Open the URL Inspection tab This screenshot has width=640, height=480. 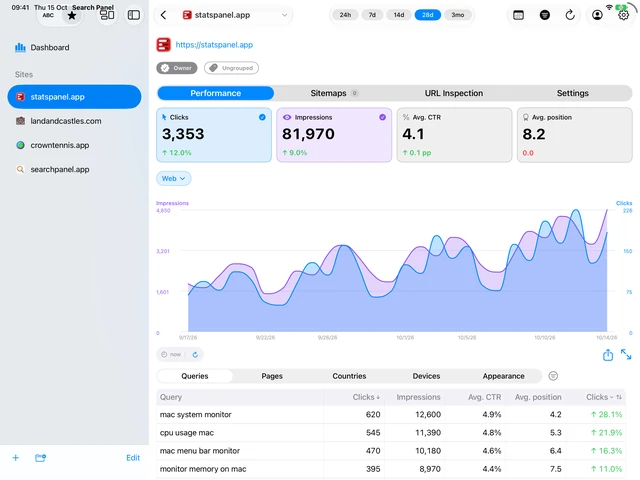[453, 93]
